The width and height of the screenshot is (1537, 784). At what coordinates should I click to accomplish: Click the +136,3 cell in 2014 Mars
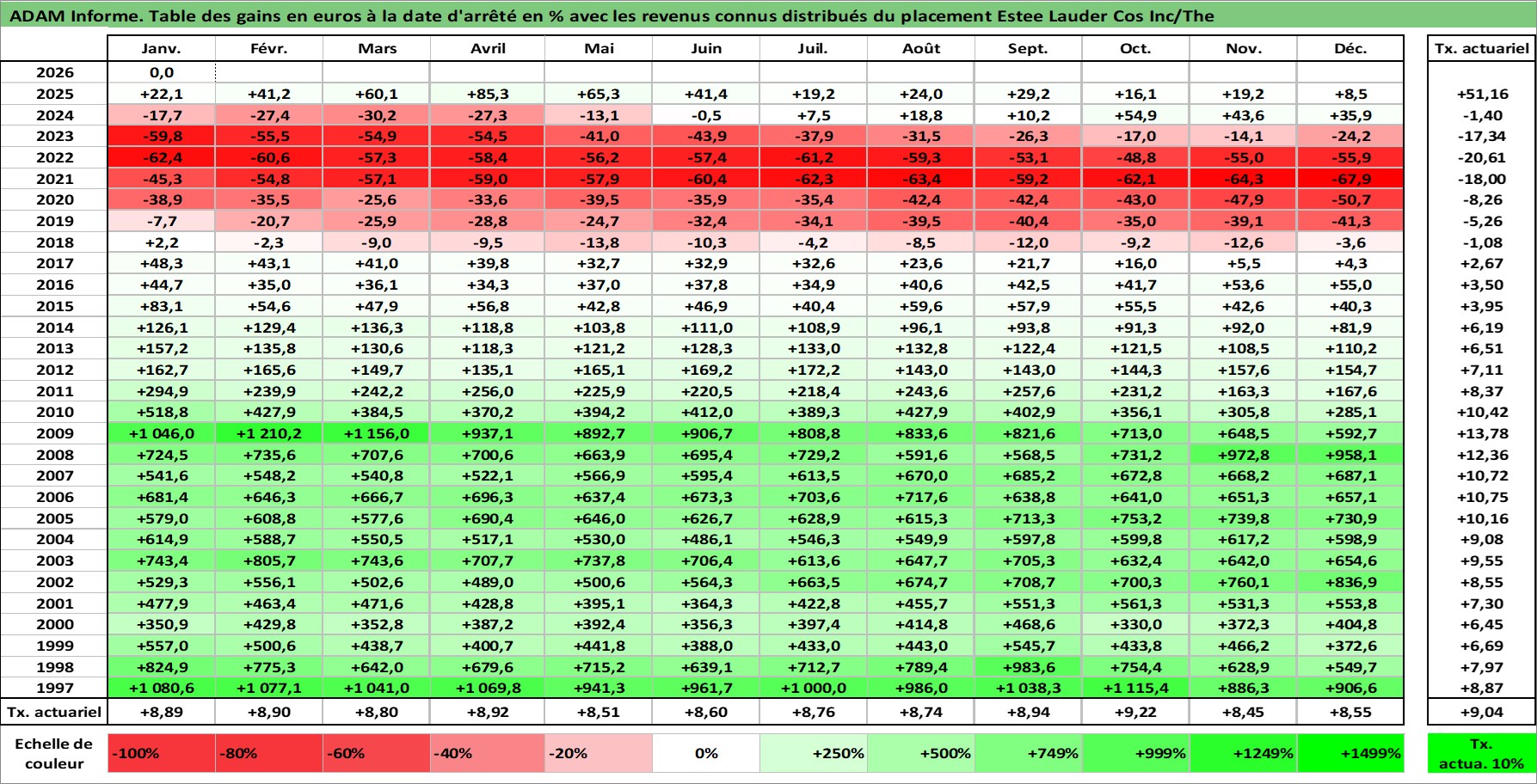pos(377,328)
